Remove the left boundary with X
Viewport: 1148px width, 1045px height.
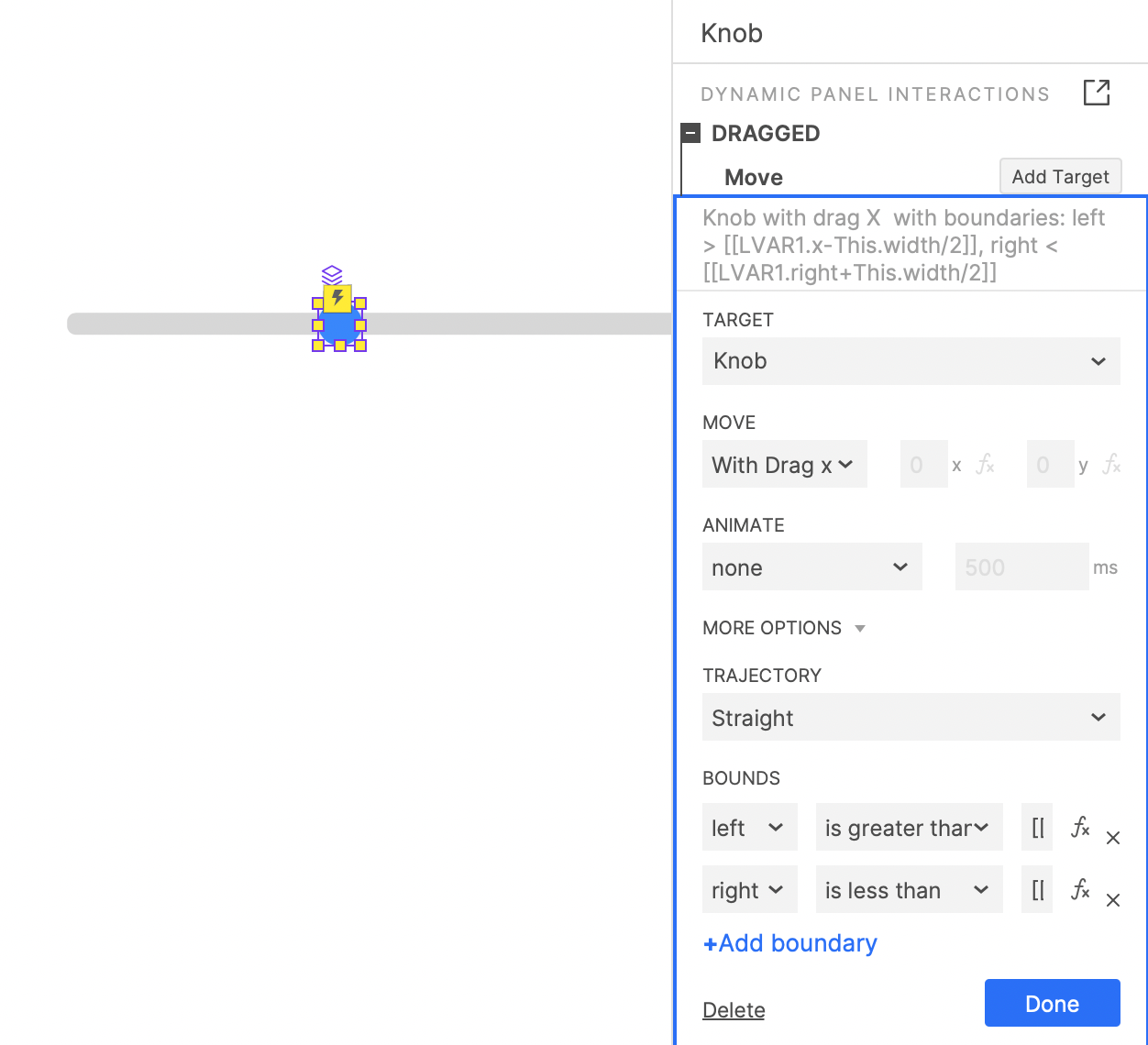pyautogui.click(x=1112, y=839)
